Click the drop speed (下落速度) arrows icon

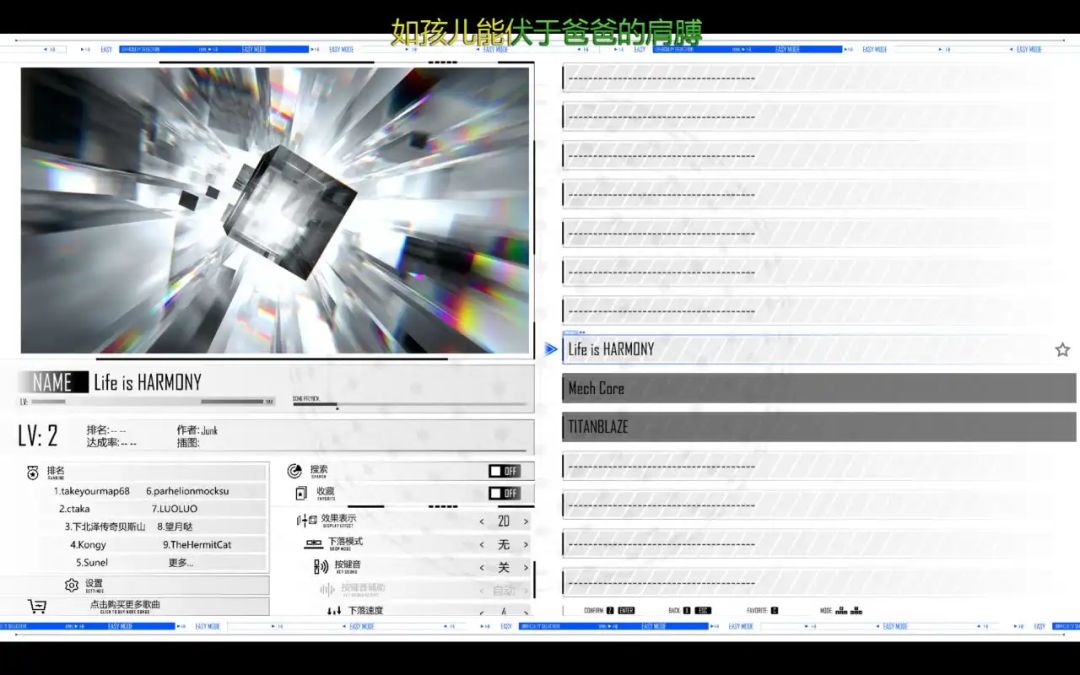click(334, 611)
